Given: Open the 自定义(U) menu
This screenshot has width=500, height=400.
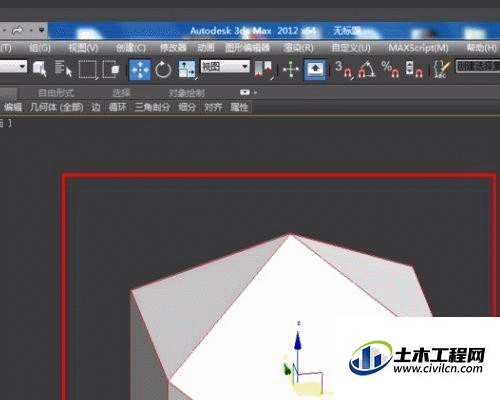Looking at the screenshot, I should pos(351,48).
